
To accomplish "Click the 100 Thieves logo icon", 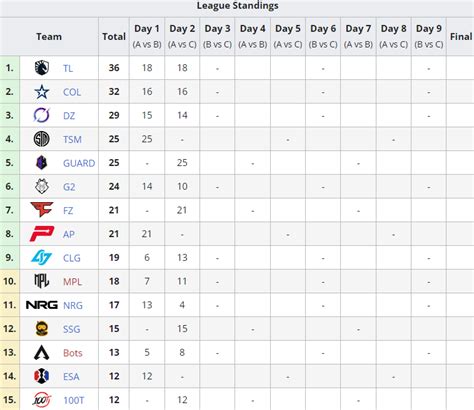I will pos(42,400).
